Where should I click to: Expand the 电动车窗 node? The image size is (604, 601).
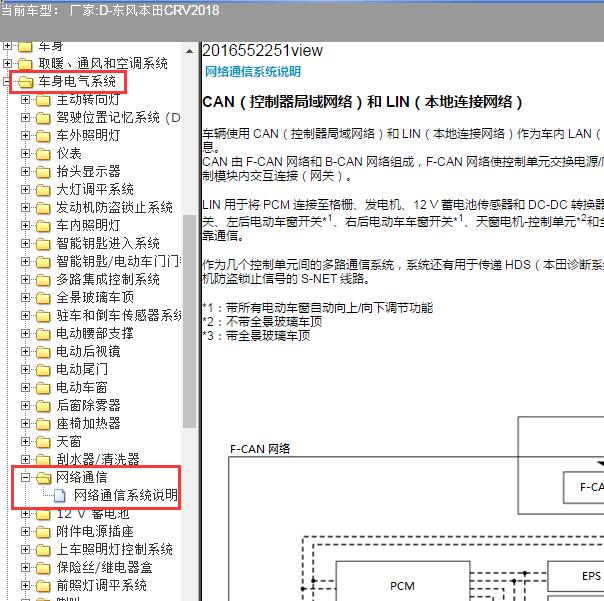25,388
